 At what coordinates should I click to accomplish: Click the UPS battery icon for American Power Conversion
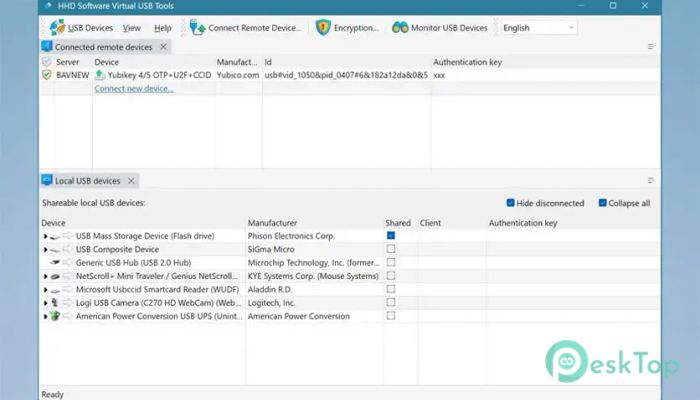(55, 316)
